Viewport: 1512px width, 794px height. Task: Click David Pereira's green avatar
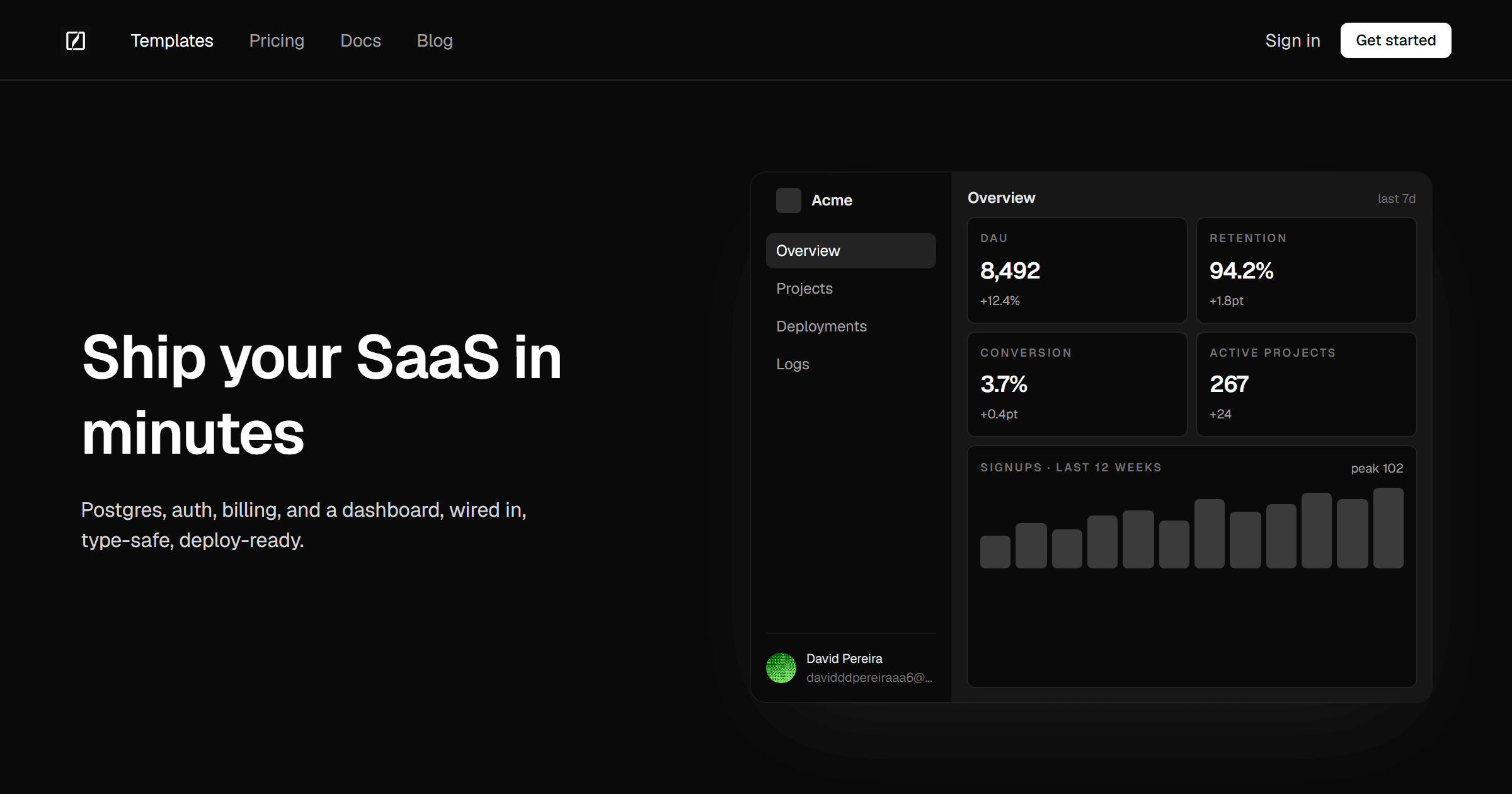[x=781, y=668]
